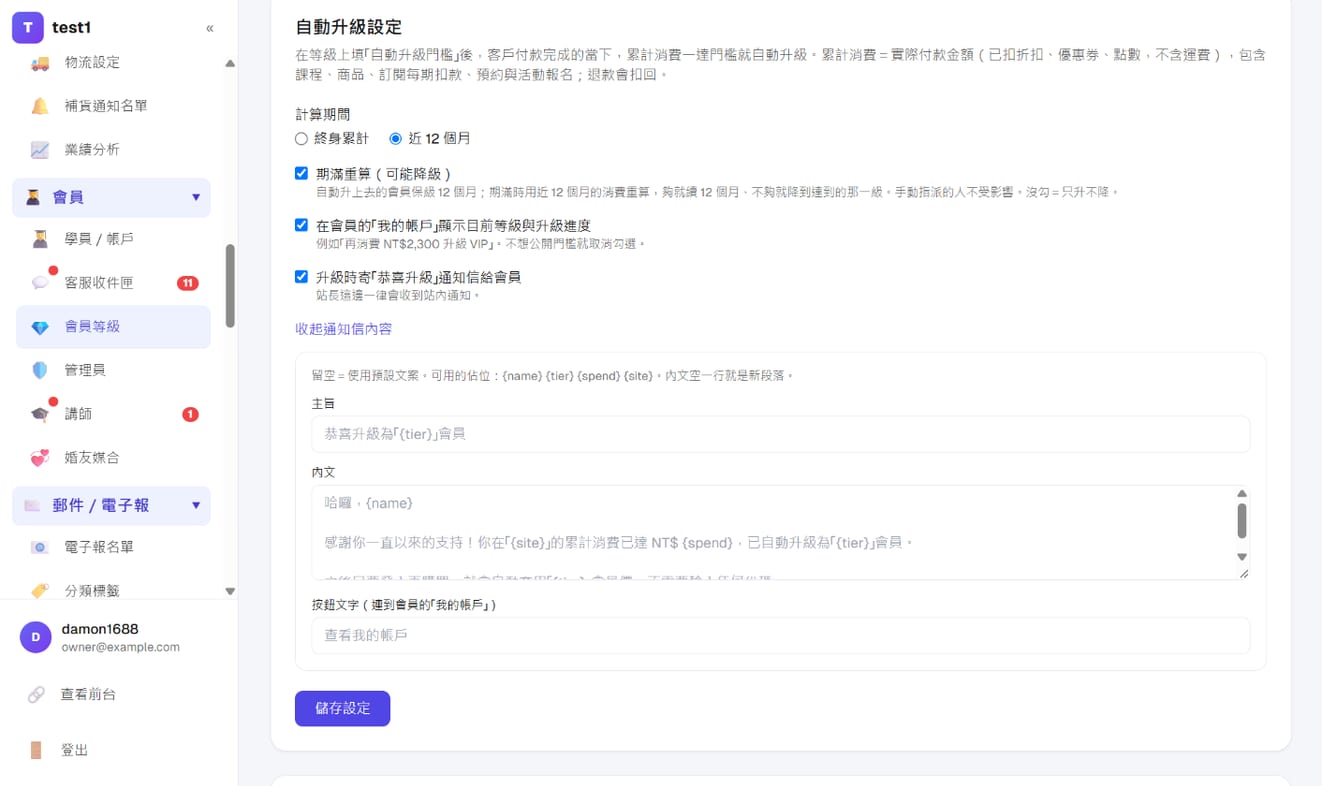Click the chain link icon for 查看前台
1322x786 pixels.
(x=36, y=694)
